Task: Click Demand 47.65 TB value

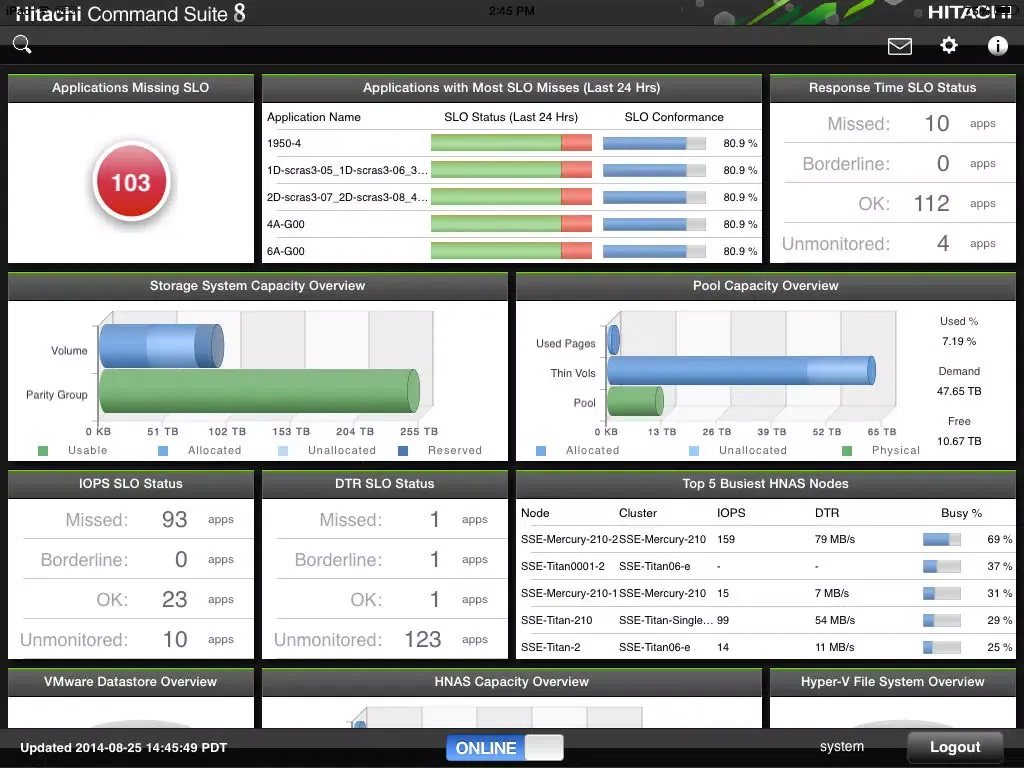Action: [x=959, y=391]
